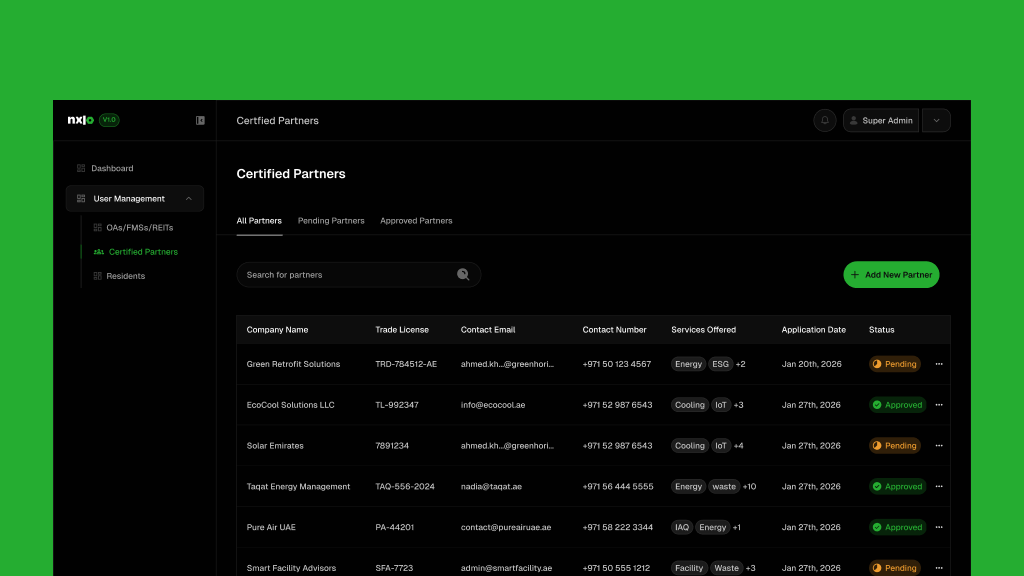Click waste tag in Taqat Energy row
The image size is (1024, 576).
pyautogui.click(x=724, y=487)
